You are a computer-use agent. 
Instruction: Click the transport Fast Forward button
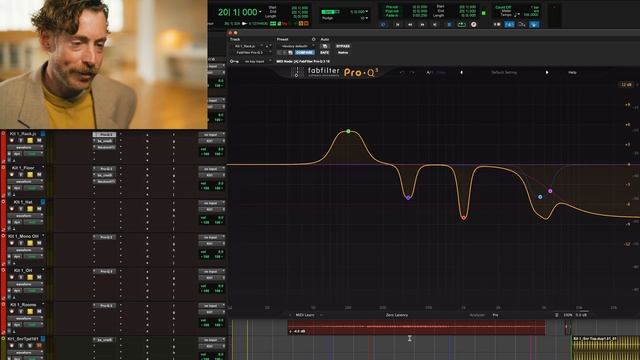pyautogui.click(x=422, y=24)
